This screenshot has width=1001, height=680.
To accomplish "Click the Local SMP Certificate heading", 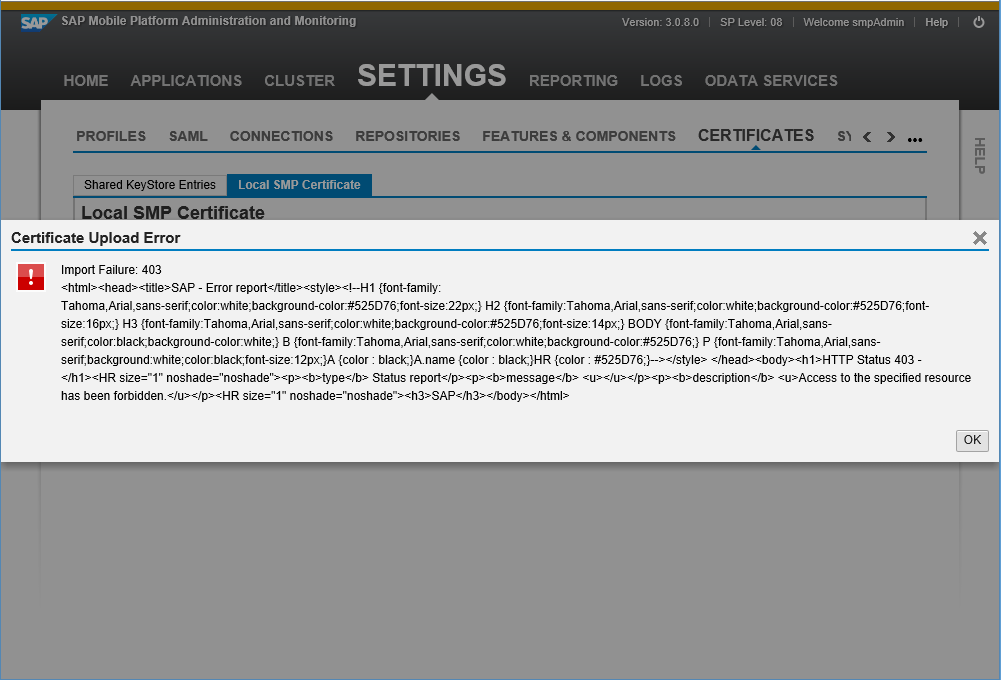I will tap(173, 213).
